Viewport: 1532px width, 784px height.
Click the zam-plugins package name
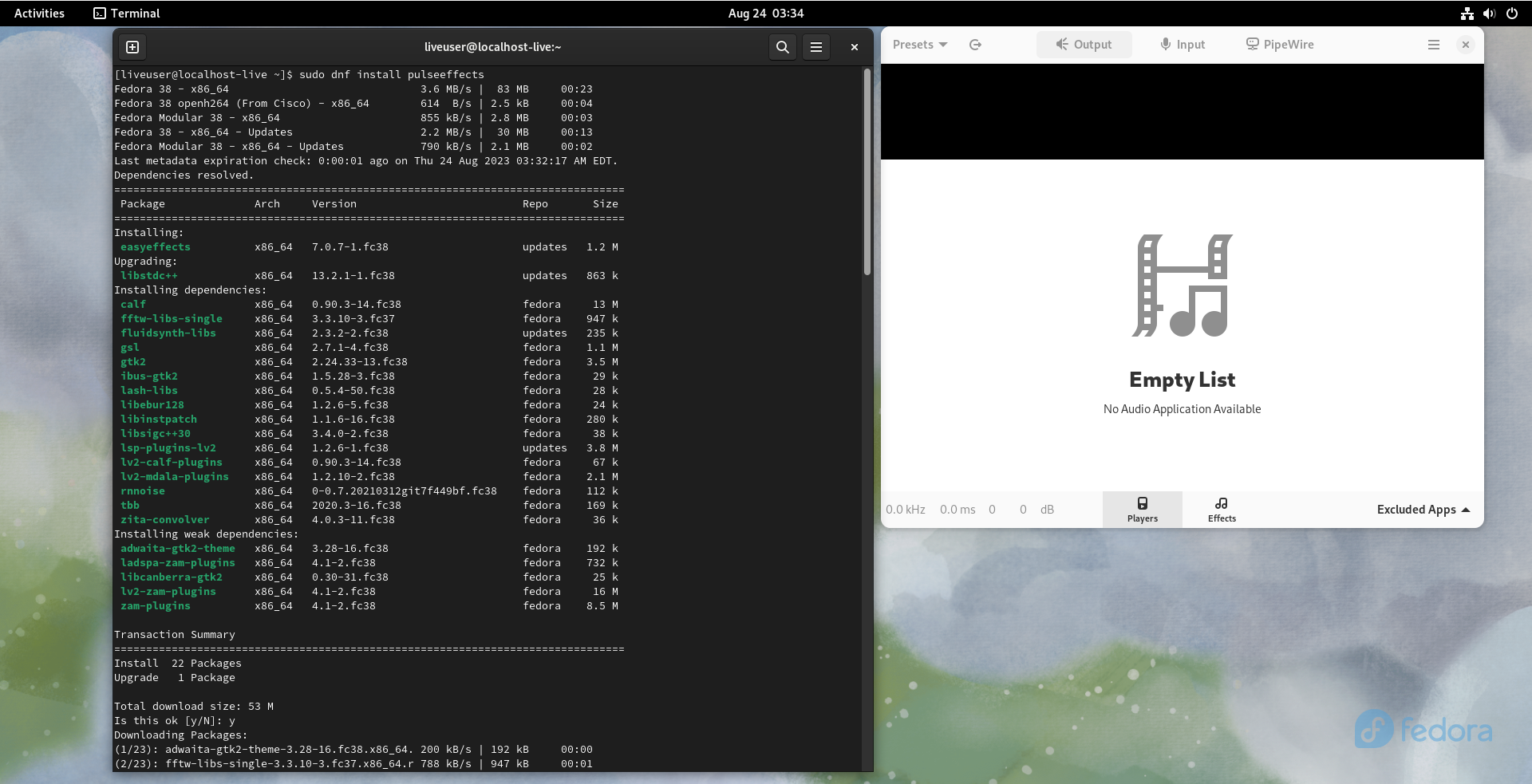(156, 606)
